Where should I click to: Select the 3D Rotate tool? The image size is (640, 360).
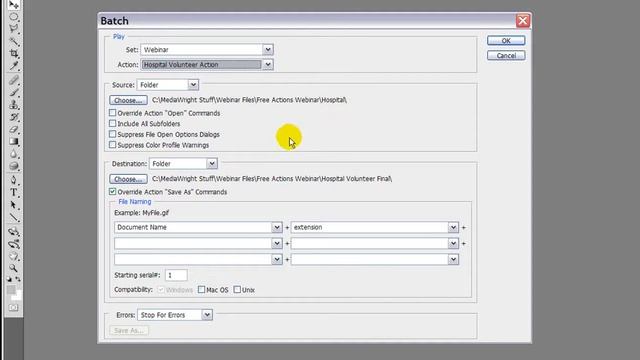click(14, 231)
